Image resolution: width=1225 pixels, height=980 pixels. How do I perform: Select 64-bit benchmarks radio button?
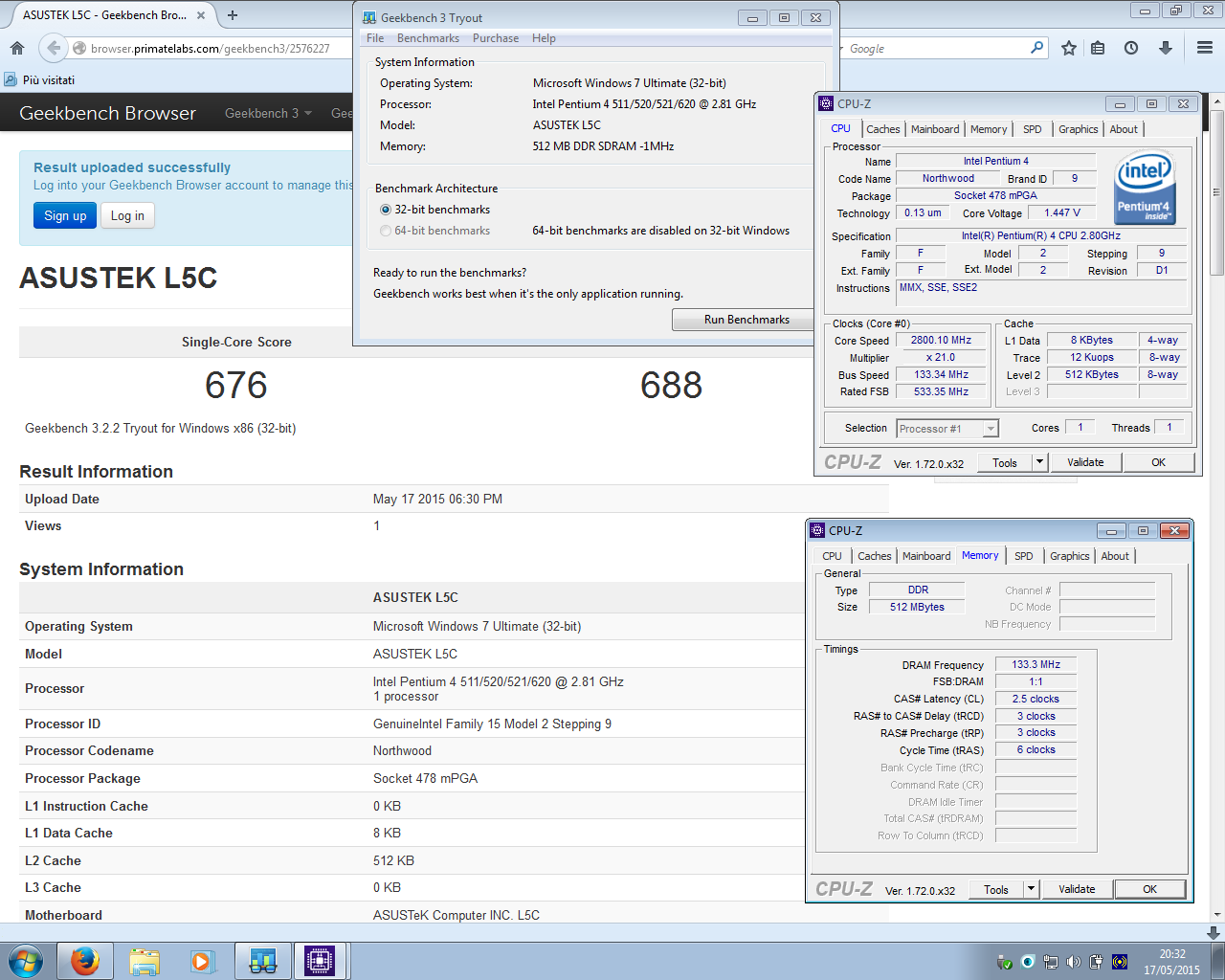click(386, 231)
